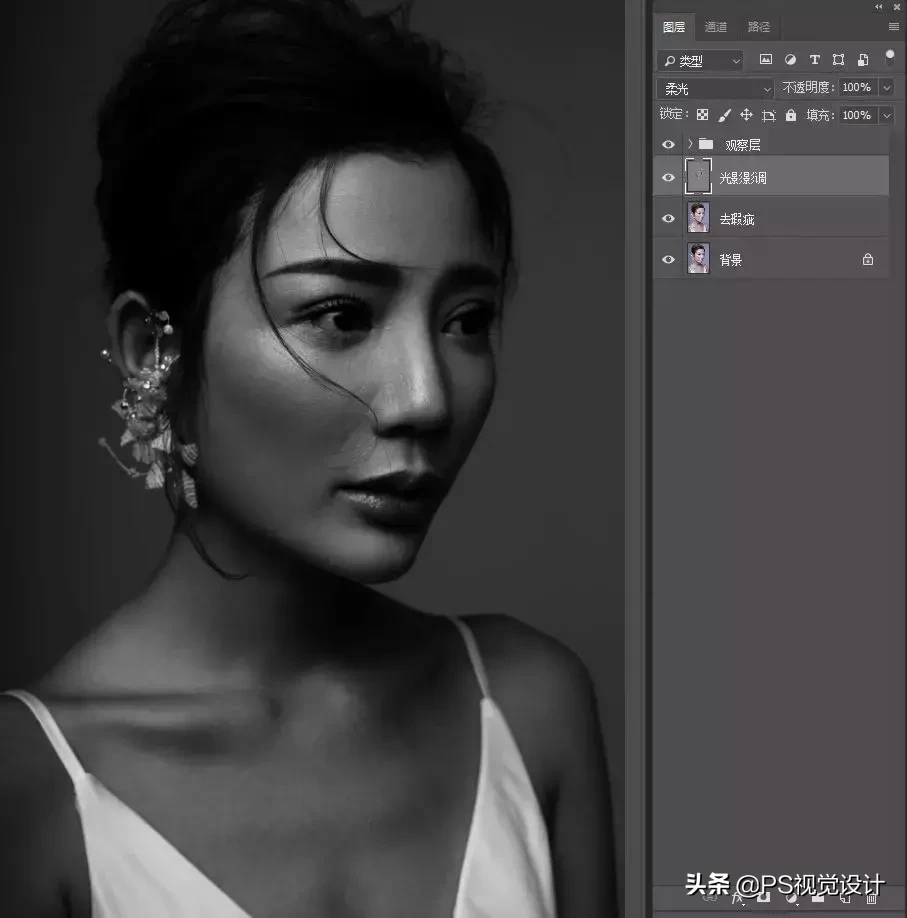
Task: Lock position move icon
Action: 746,115
